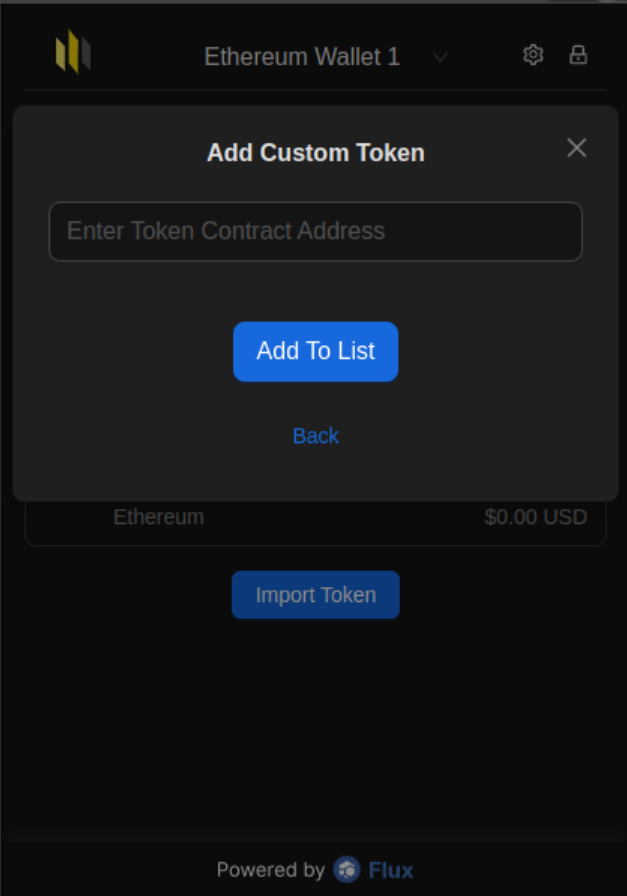Click empty dialog area above Add To List
Screen dimensions: 627x896
pyautogui.click(x=316, y=291)
